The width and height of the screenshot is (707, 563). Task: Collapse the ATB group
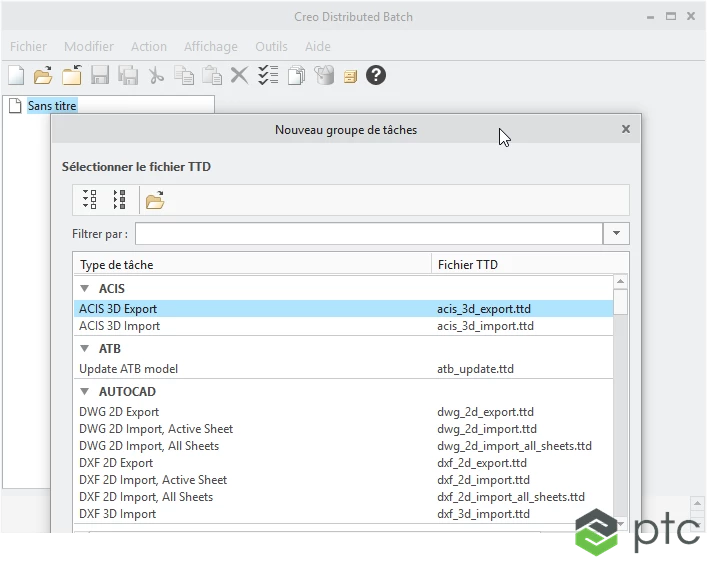[84, 348]
